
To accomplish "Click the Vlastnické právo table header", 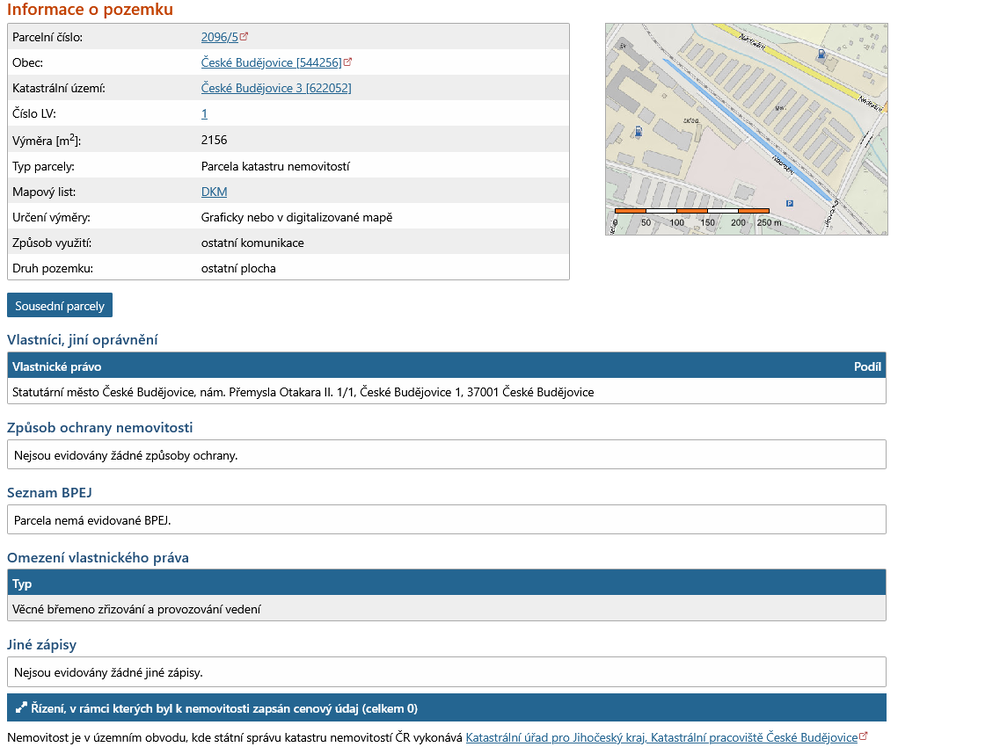I will [57, 366].
